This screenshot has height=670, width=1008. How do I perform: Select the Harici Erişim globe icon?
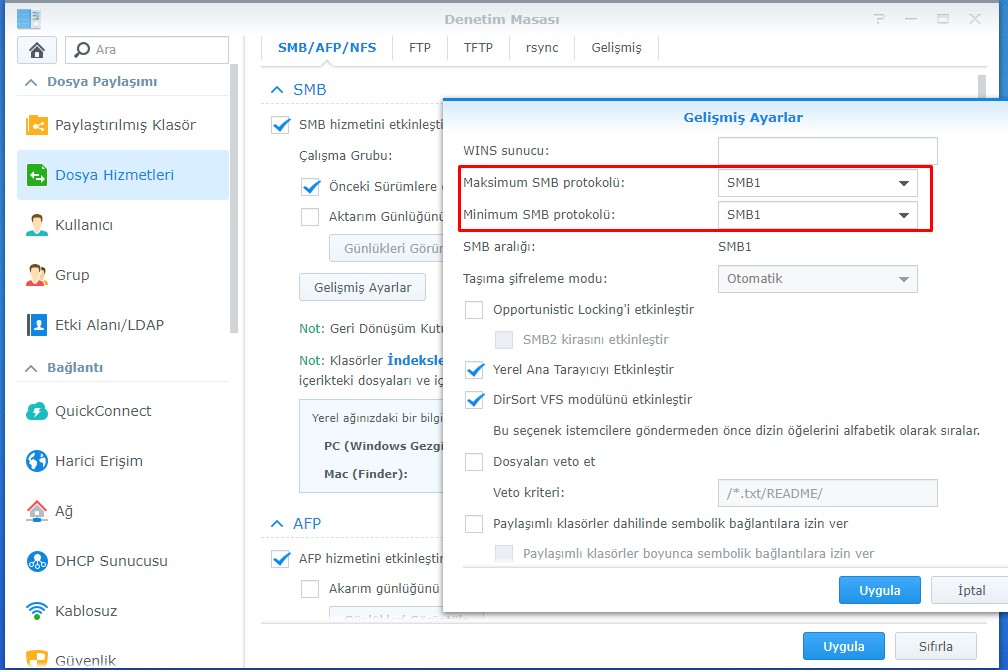37,461
